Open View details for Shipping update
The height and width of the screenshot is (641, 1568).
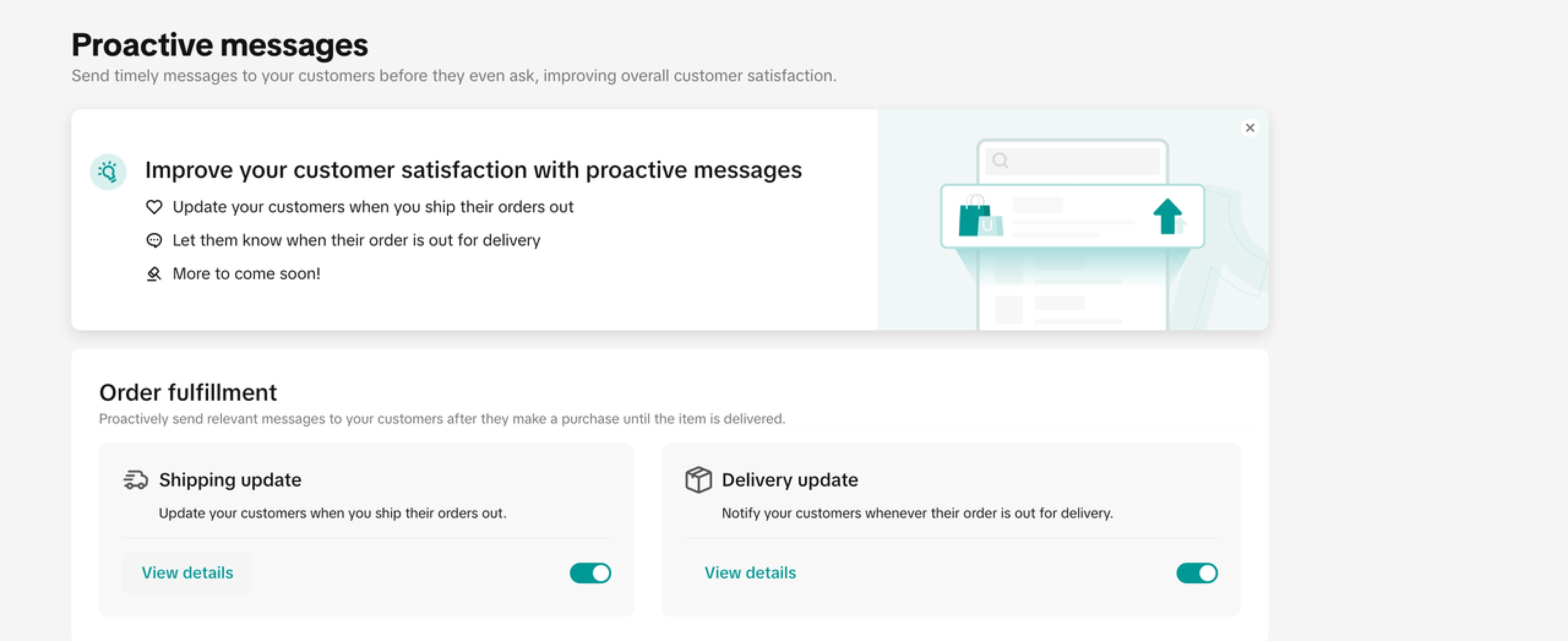tap(187, 573)
